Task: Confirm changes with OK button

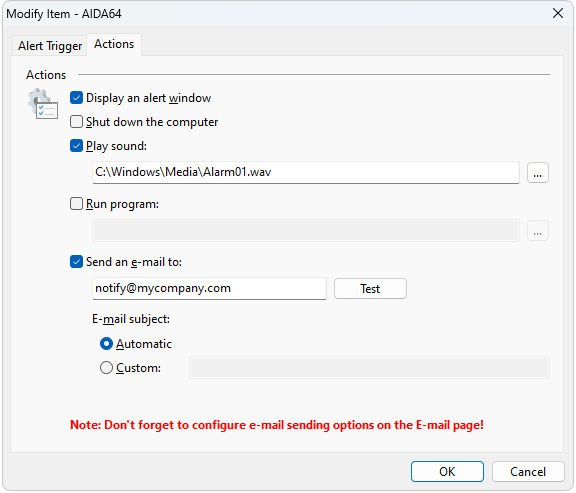Action: [447, 472]
